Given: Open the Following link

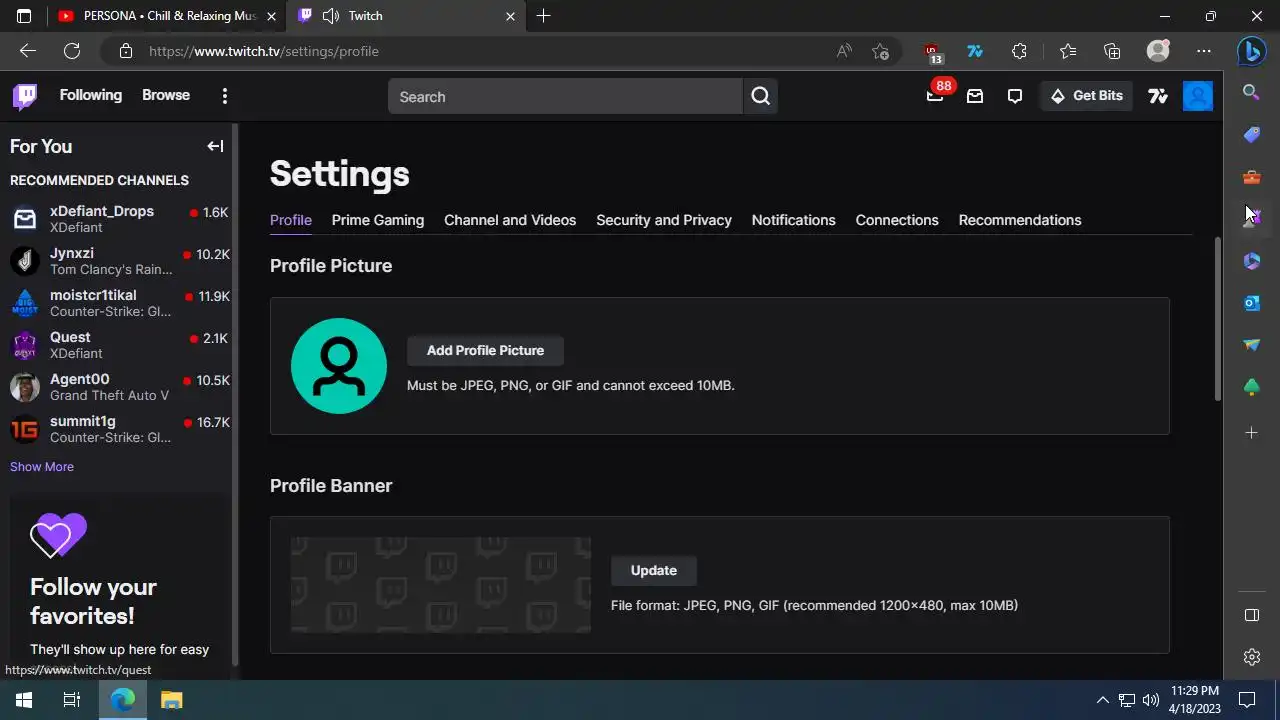Looking at the screenshot, I should click(91, 95).
